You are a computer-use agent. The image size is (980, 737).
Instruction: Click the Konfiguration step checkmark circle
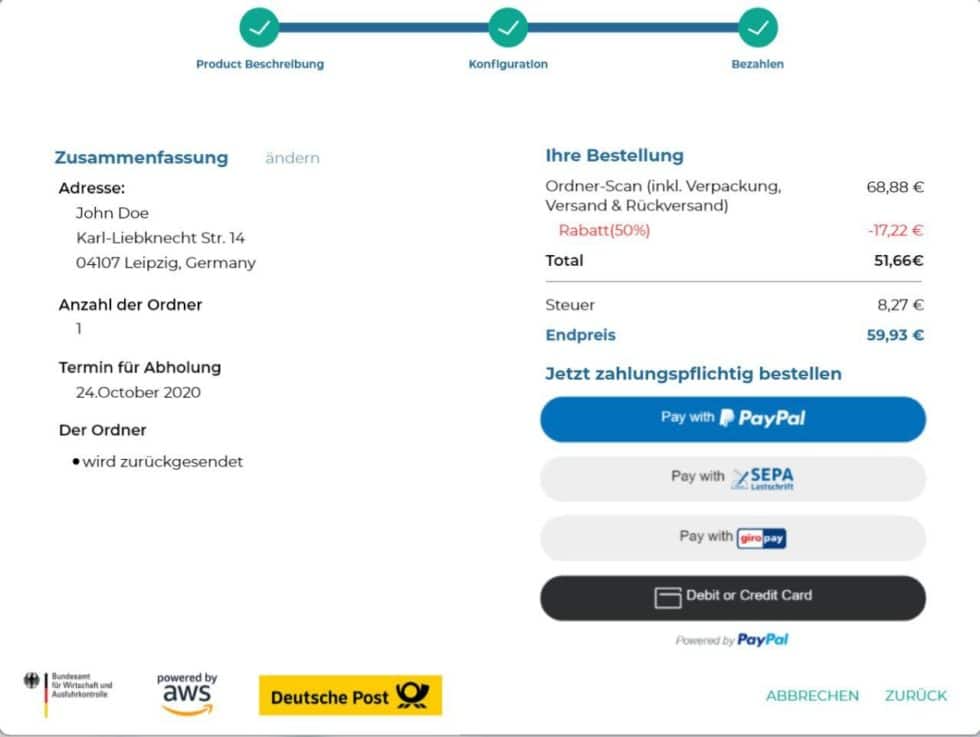[508, 28]
